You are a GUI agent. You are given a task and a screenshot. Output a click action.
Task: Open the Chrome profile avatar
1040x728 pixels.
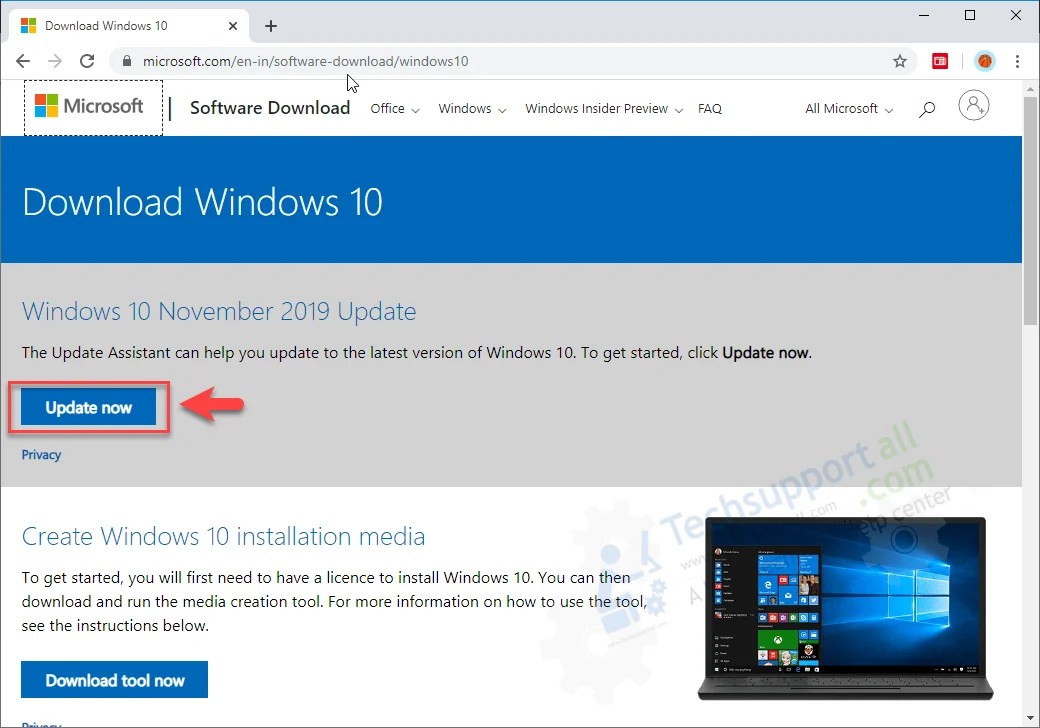coord(985,61)
